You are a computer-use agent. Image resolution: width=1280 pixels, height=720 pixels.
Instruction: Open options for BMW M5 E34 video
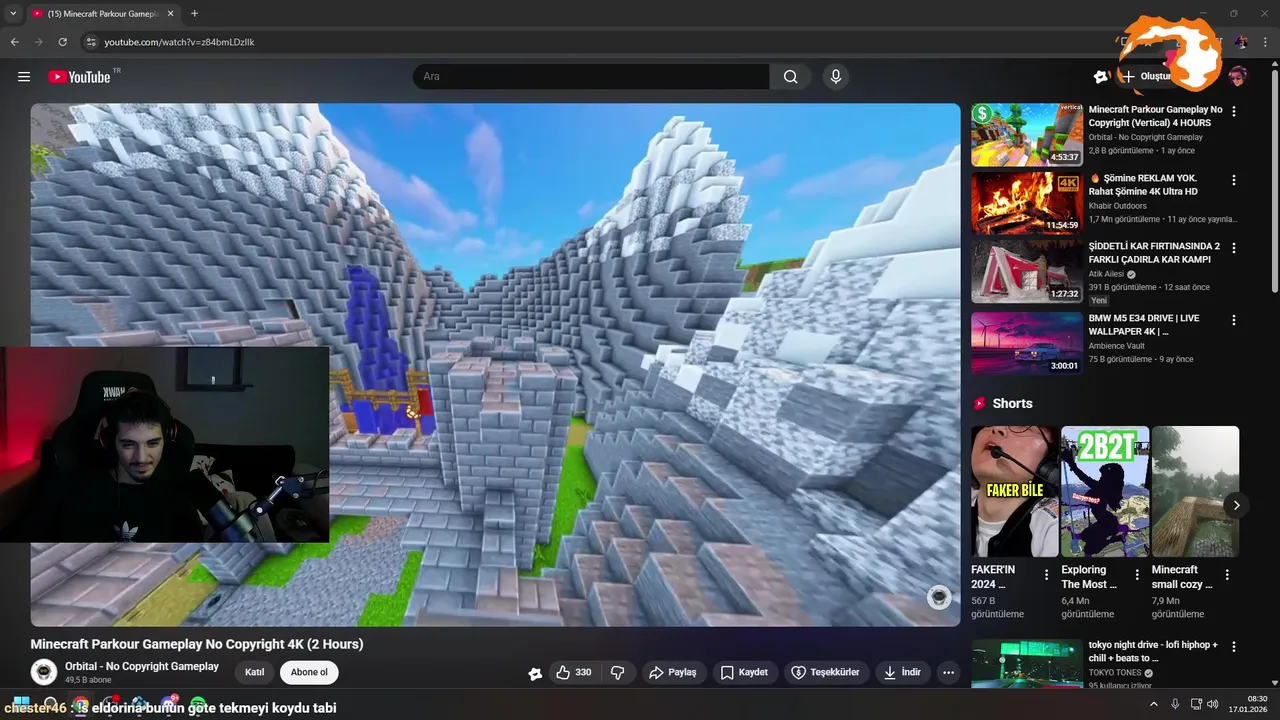point(1234,320)
